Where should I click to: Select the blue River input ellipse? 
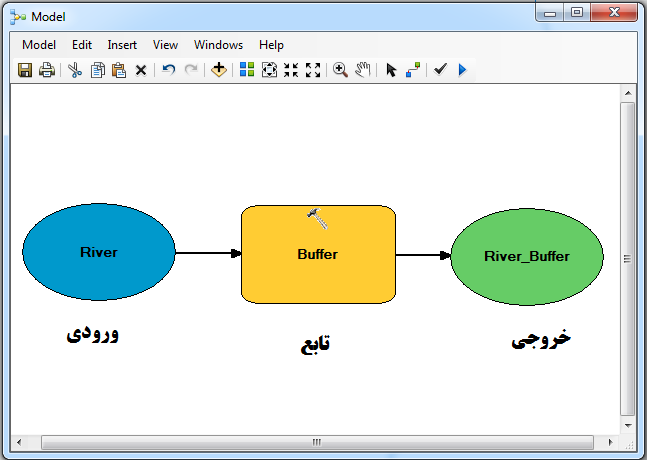pos(99,252)
